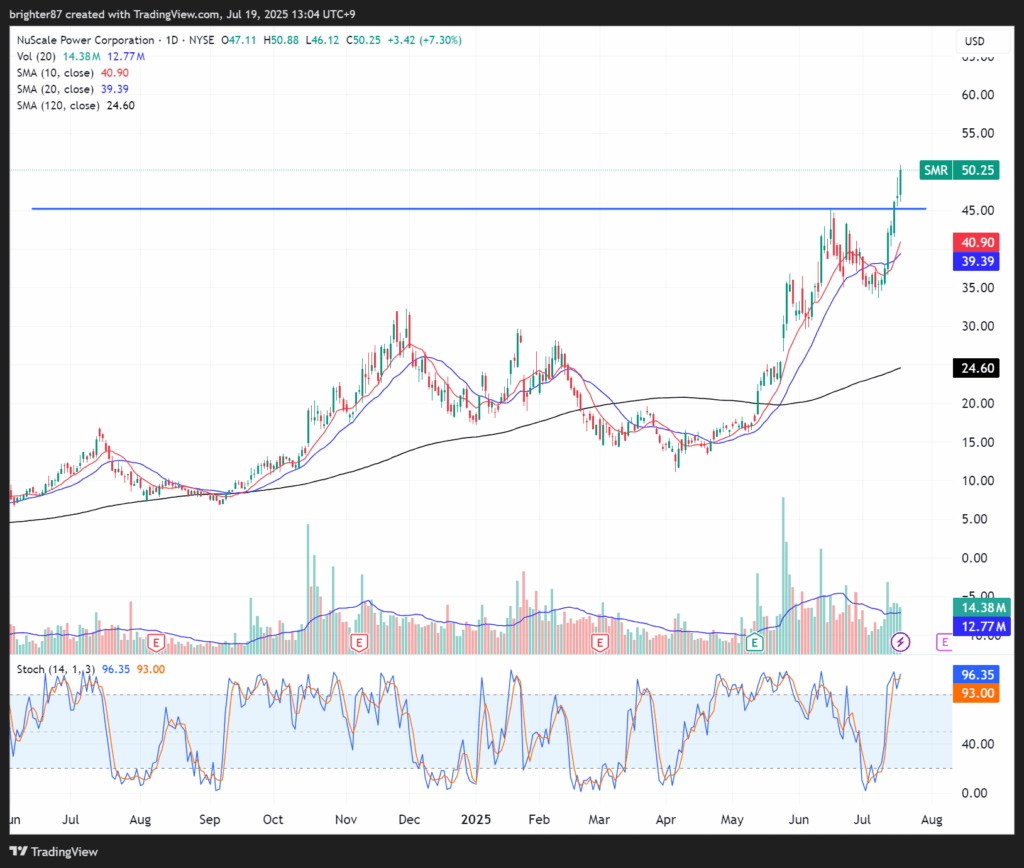The image size is (1024, 868).
Task: Click the Oct label on time axis
Action: (273, 819)
